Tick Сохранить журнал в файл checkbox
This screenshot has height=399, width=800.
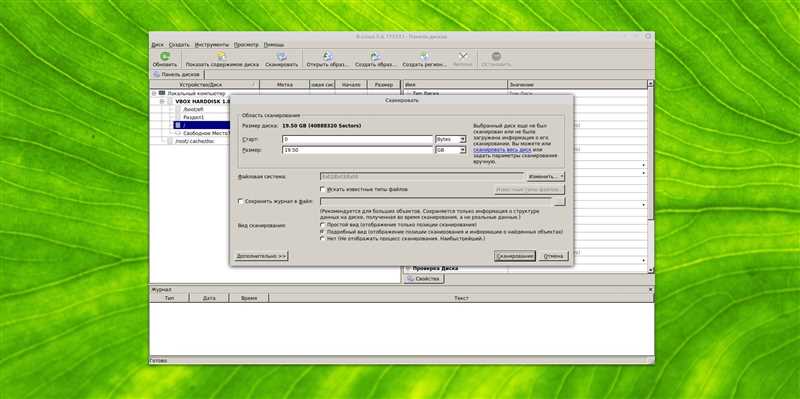240,202
